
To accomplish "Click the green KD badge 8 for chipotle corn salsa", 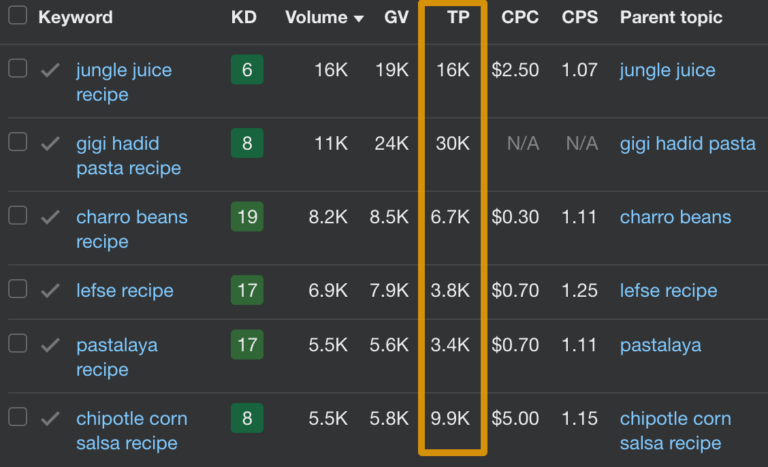I will click(x=246, y=418).
